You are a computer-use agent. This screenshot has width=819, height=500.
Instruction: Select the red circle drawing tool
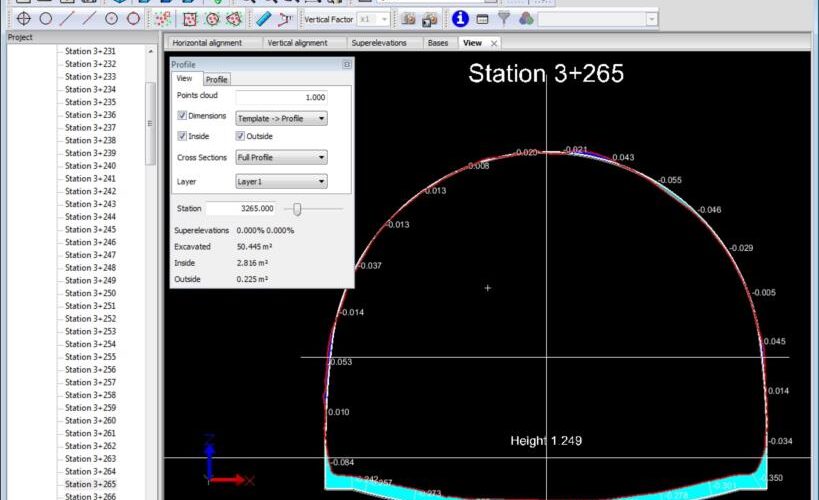133,19
